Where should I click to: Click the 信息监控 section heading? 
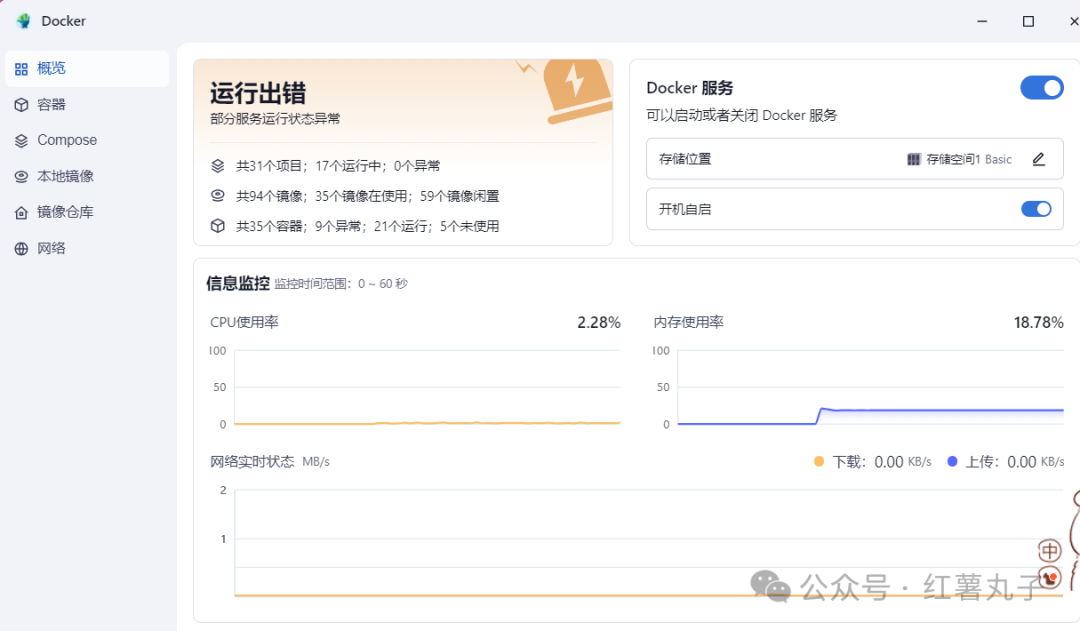pos(238,283)
